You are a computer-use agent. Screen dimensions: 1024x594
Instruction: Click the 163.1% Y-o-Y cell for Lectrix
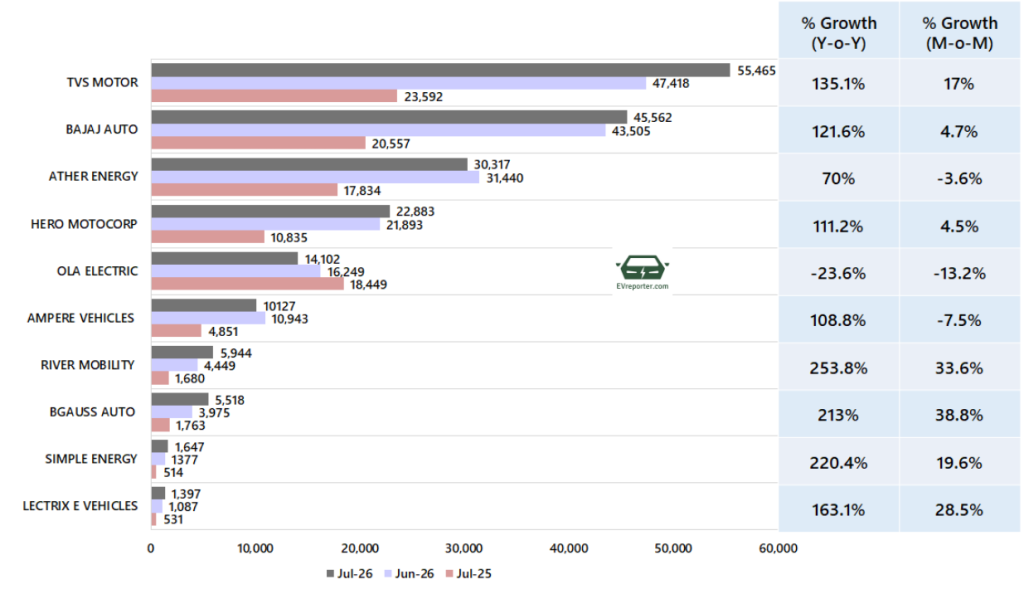(x=839, y=510)
